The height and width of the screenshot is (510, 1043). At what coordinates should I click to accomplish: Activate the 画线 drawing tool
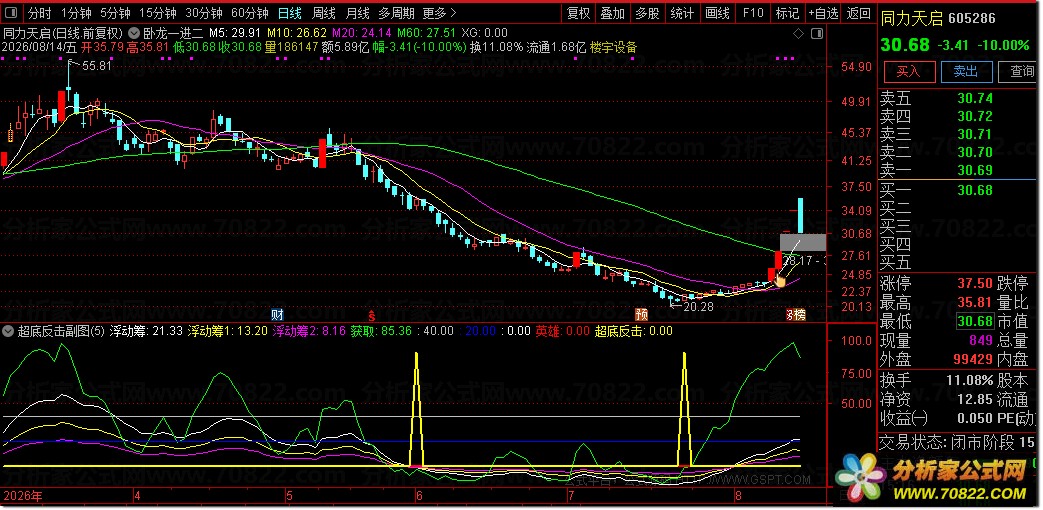click(x=717, y=13)
